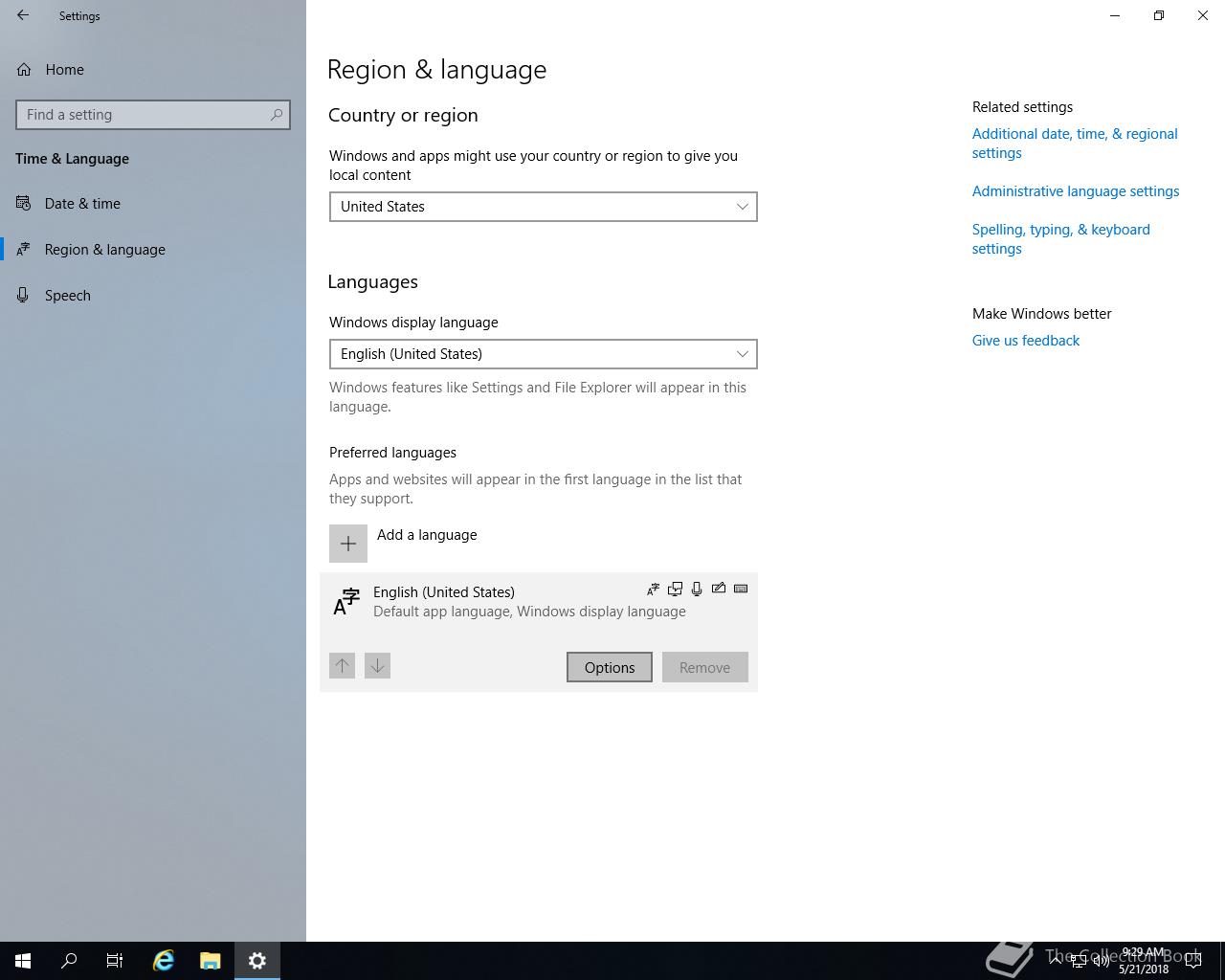Click the Remove language button

coord(704,667)
